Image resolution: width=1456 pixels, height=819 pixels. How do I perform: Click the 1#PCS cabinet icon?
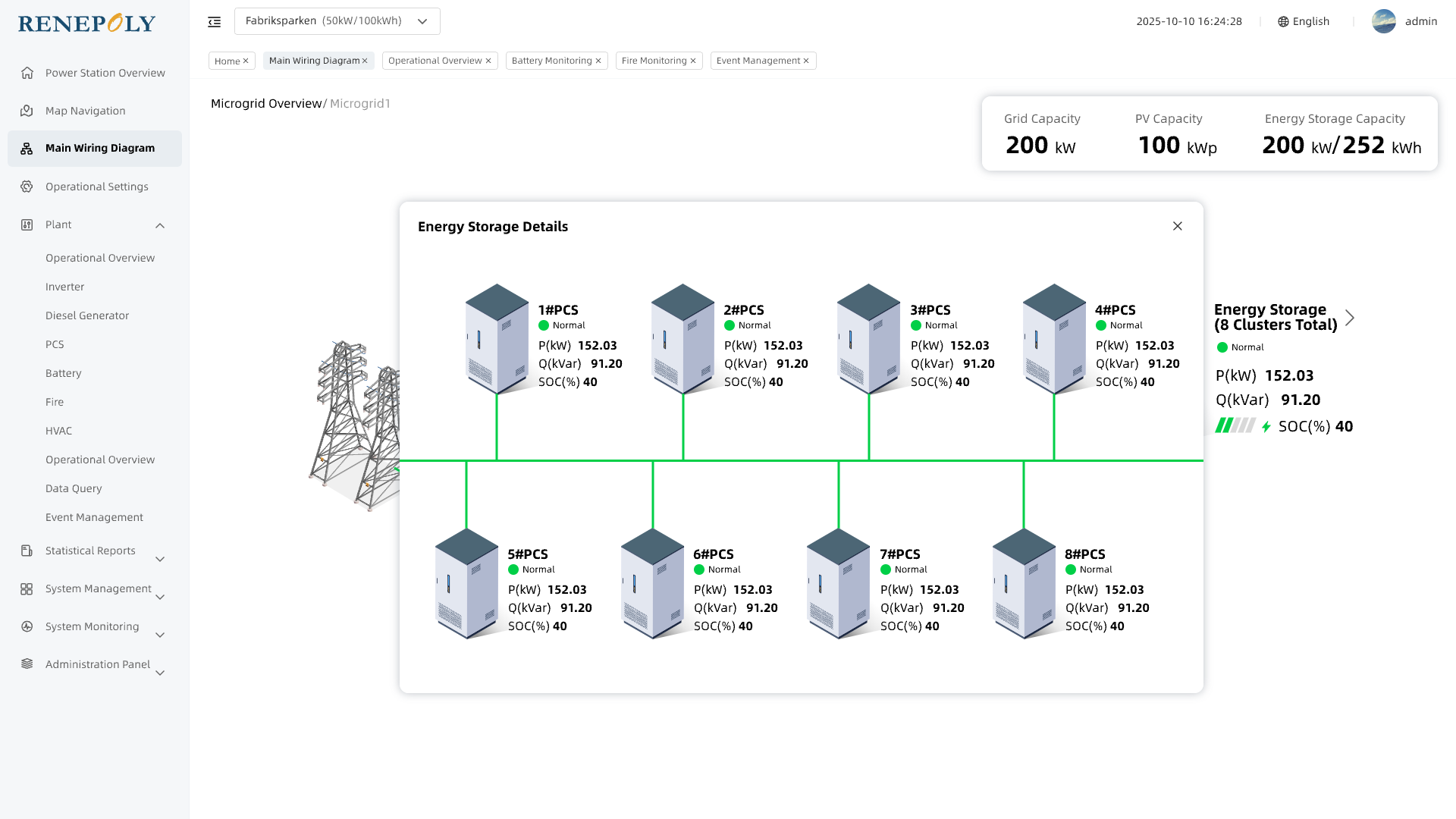(x=497, y=339)
